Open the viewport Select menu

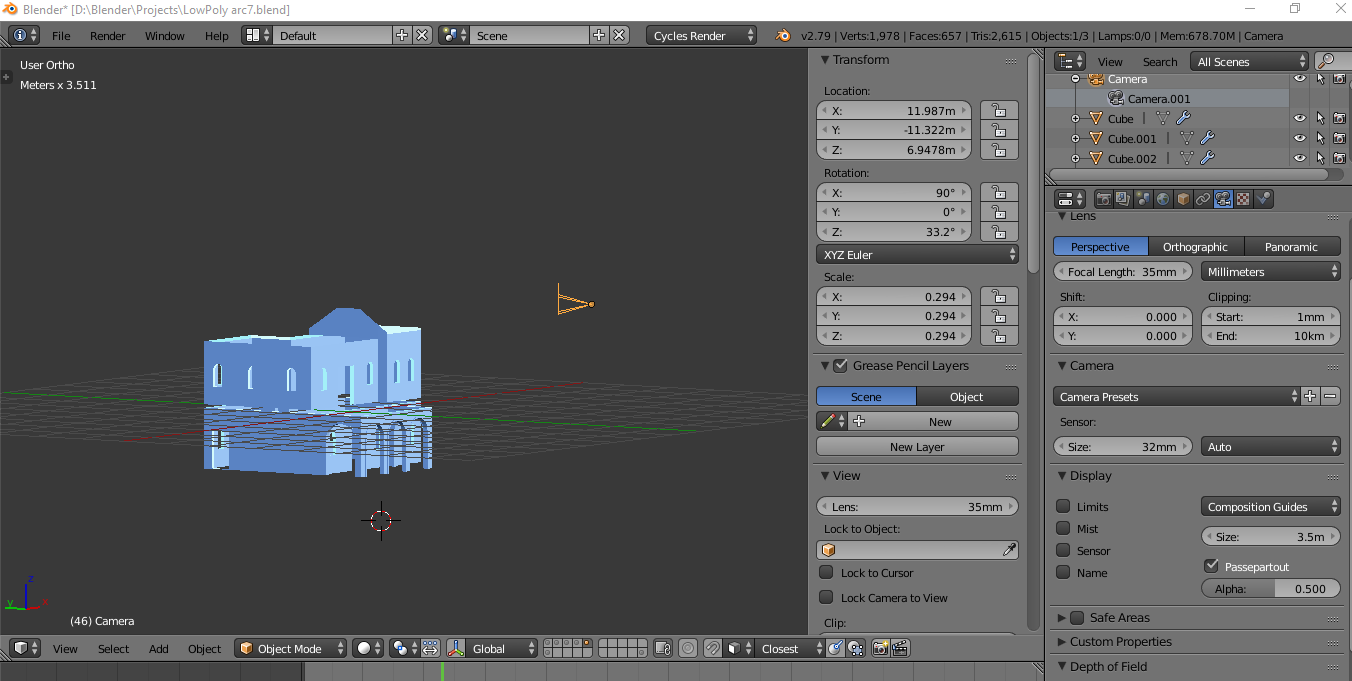click(x=114, y=649)
